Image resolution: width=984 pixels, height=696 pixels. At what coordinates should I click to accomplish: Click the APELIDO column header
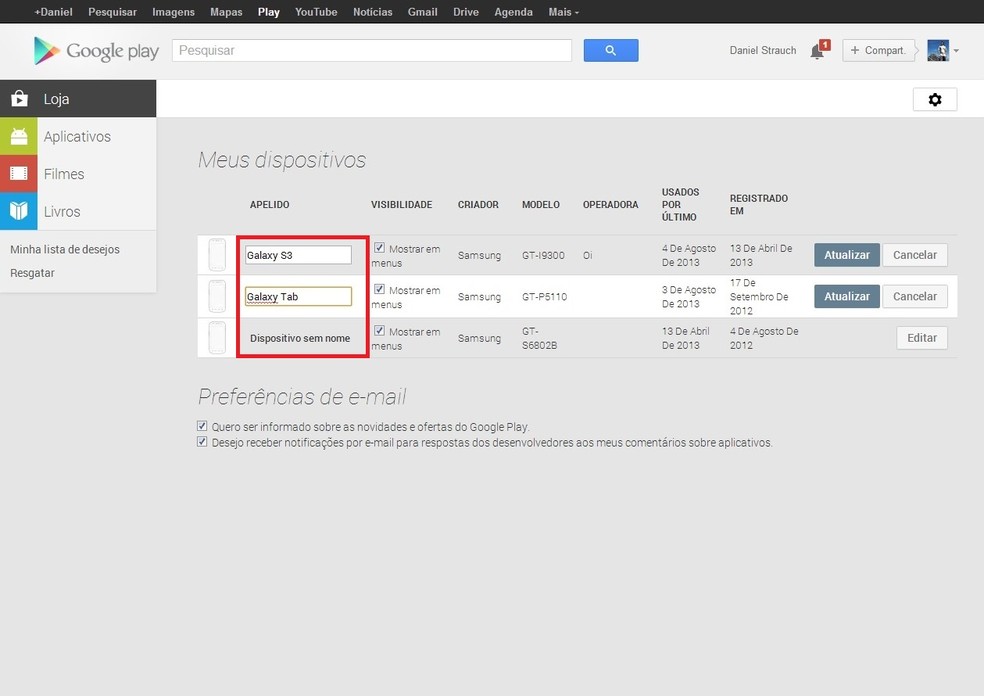270,205
